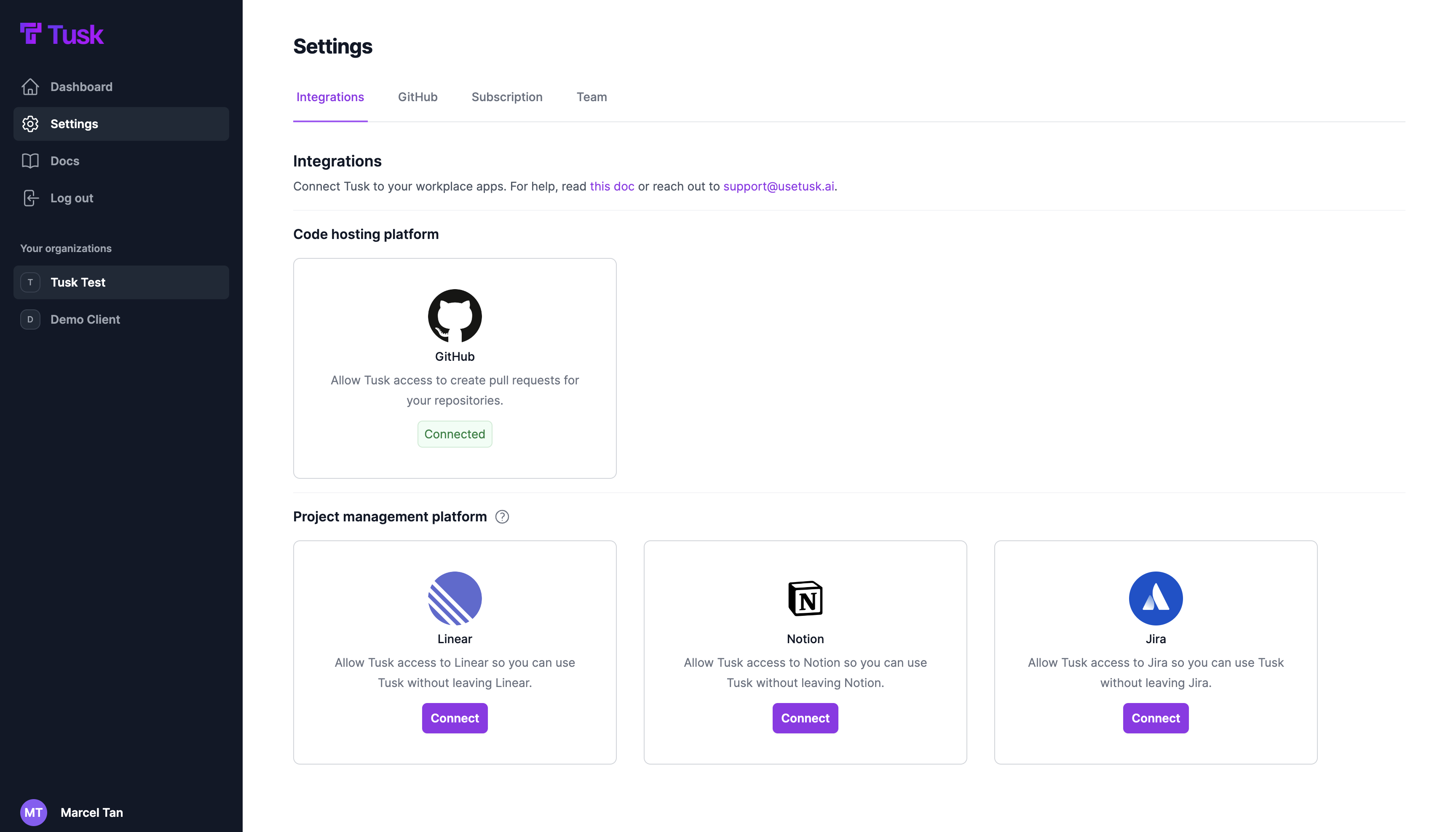This screenshot has width=1456, height=832.
Task: Click the Settings gear icon
Action: (30, 124)
